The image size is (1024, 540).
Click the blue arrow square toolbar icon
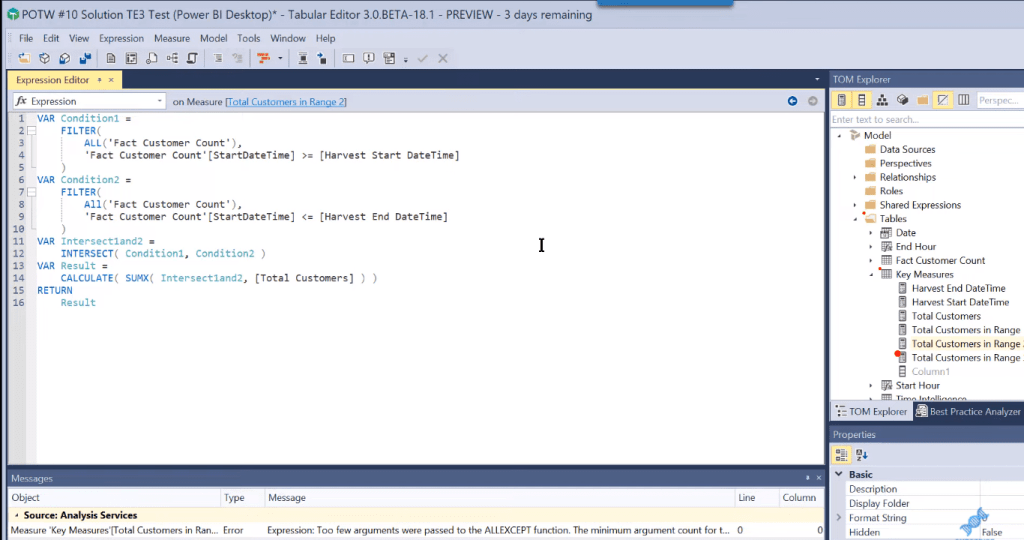coord(322,59)
